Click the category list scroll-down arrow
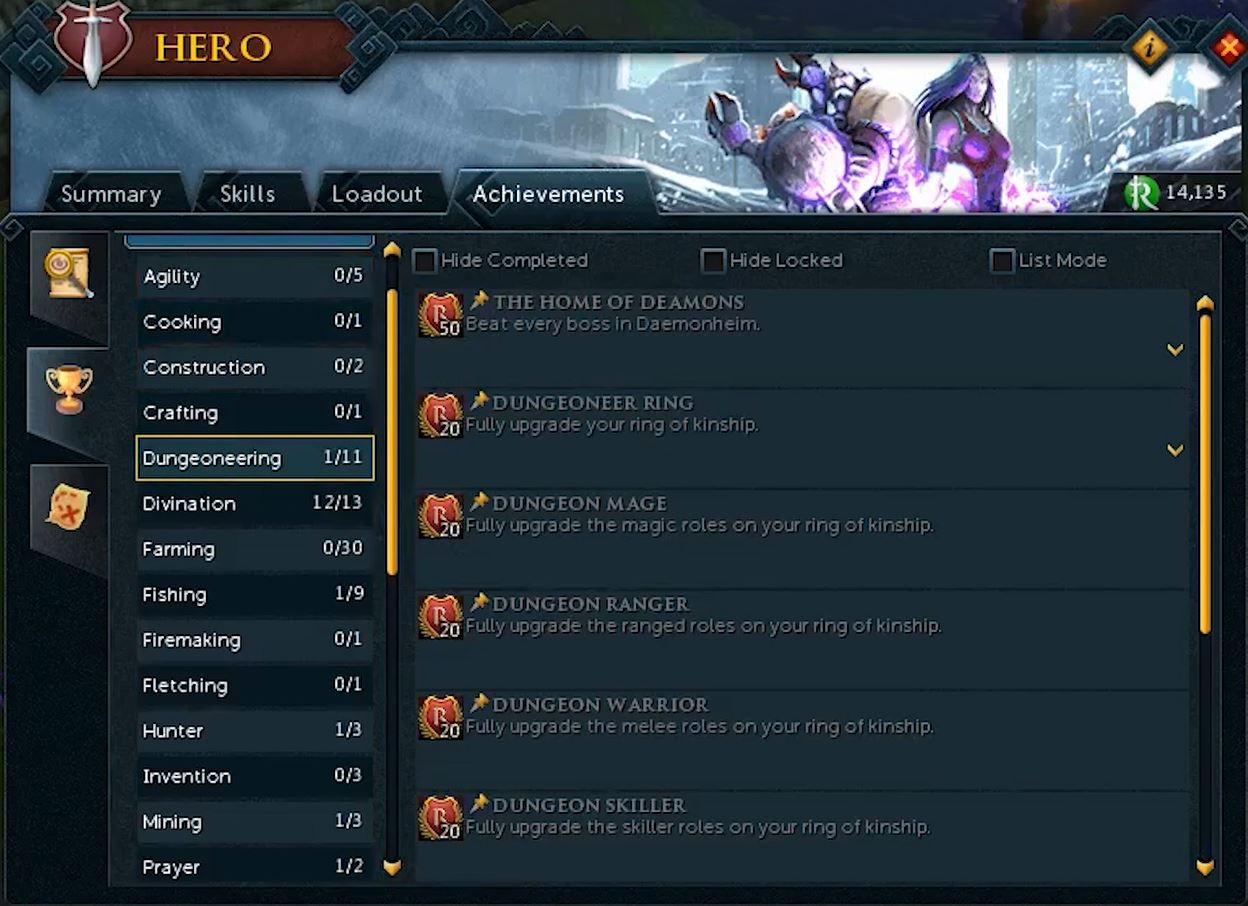The width and height of the screenshot is (1248, 906). click(392, 867)
